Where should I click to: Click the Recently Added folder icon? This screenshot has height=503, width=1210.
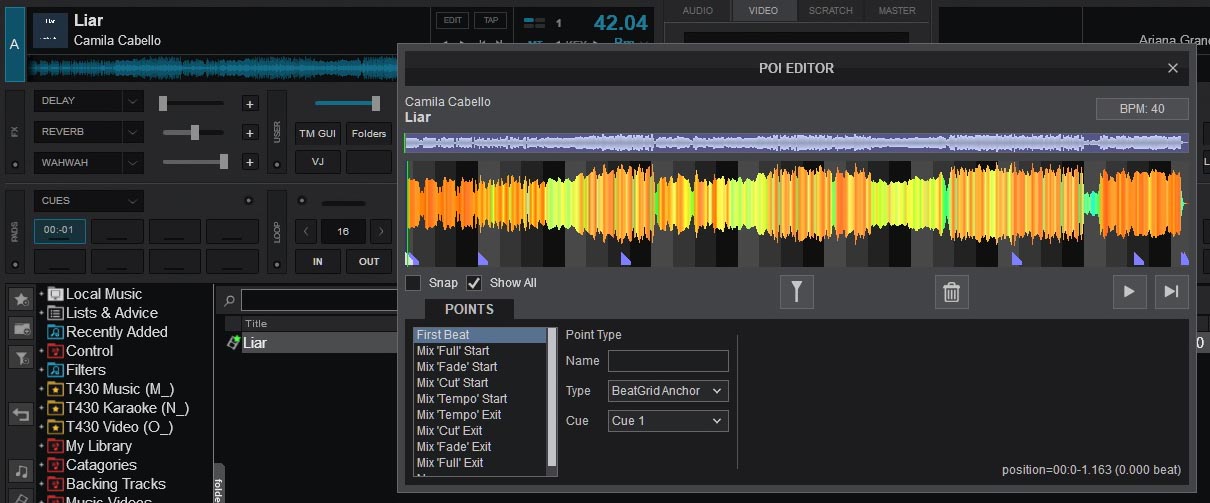pyautogui.click(x=56, y=332)
